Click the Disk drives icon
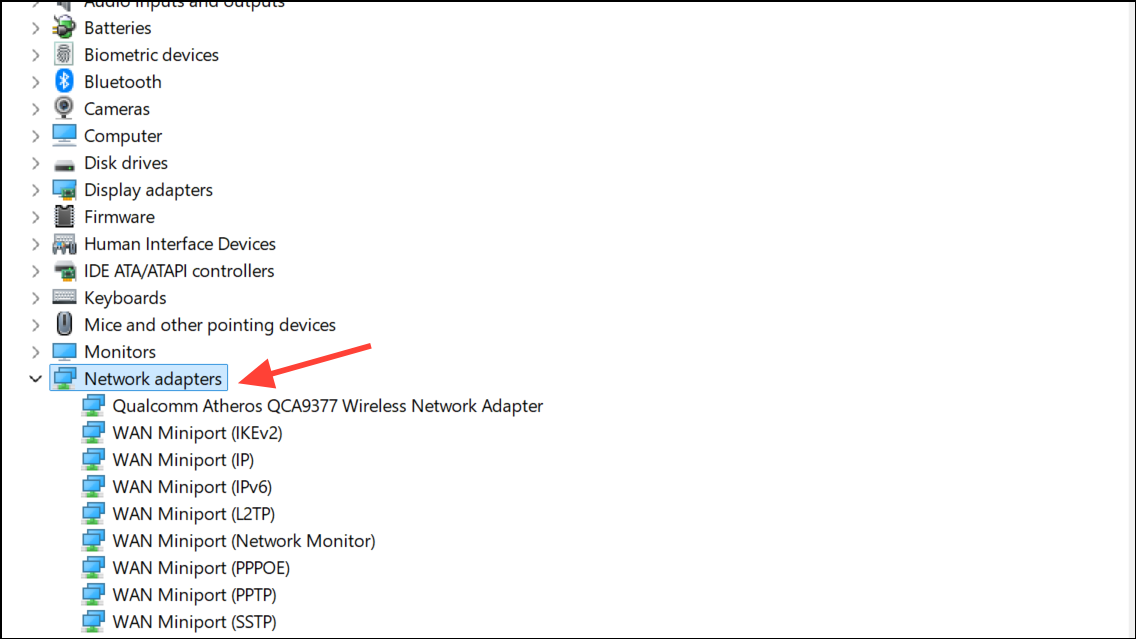Screen dimensions: 1136x639 pyautogui.click(x=64, y=165)
